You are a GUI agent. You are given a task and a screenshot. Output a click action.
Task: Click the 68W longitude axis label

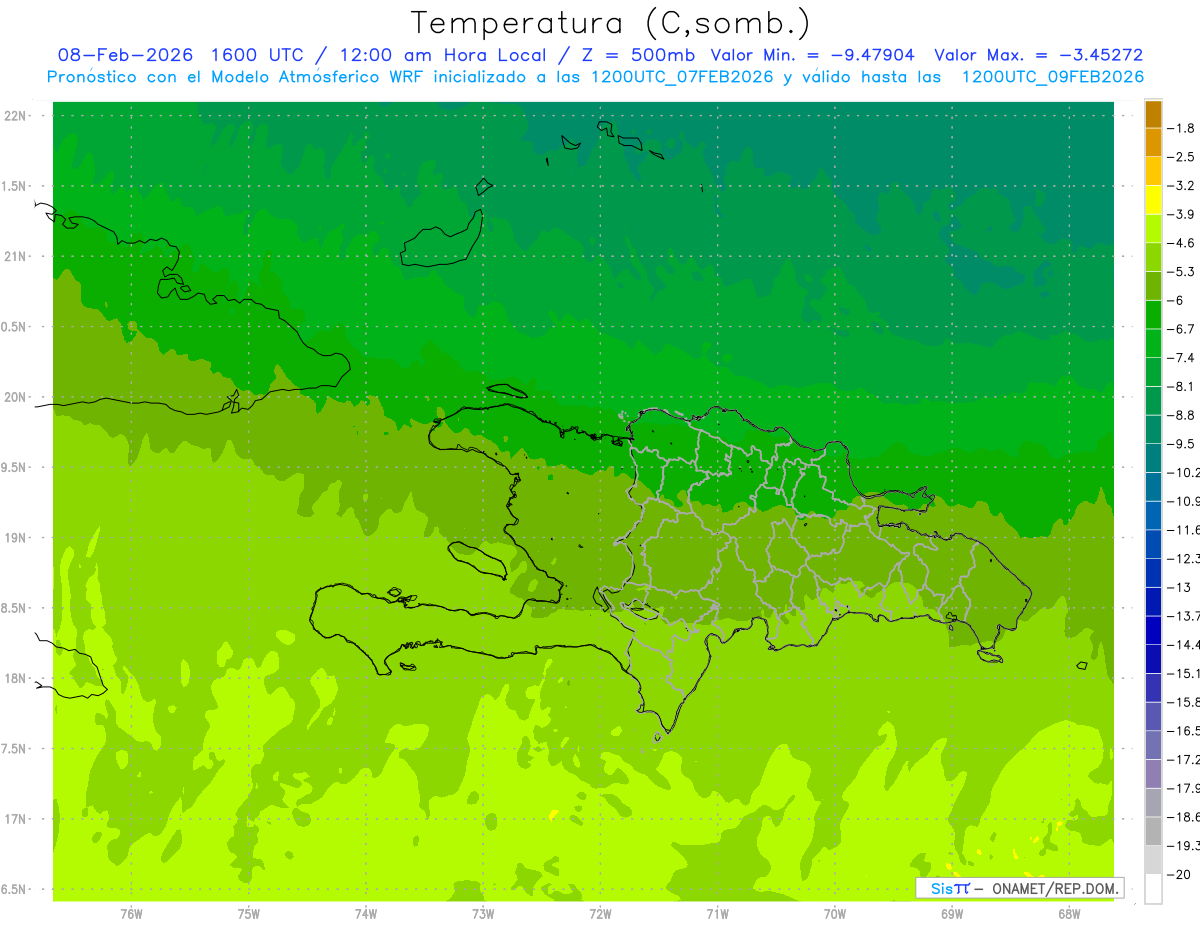tap(1069, 914)
